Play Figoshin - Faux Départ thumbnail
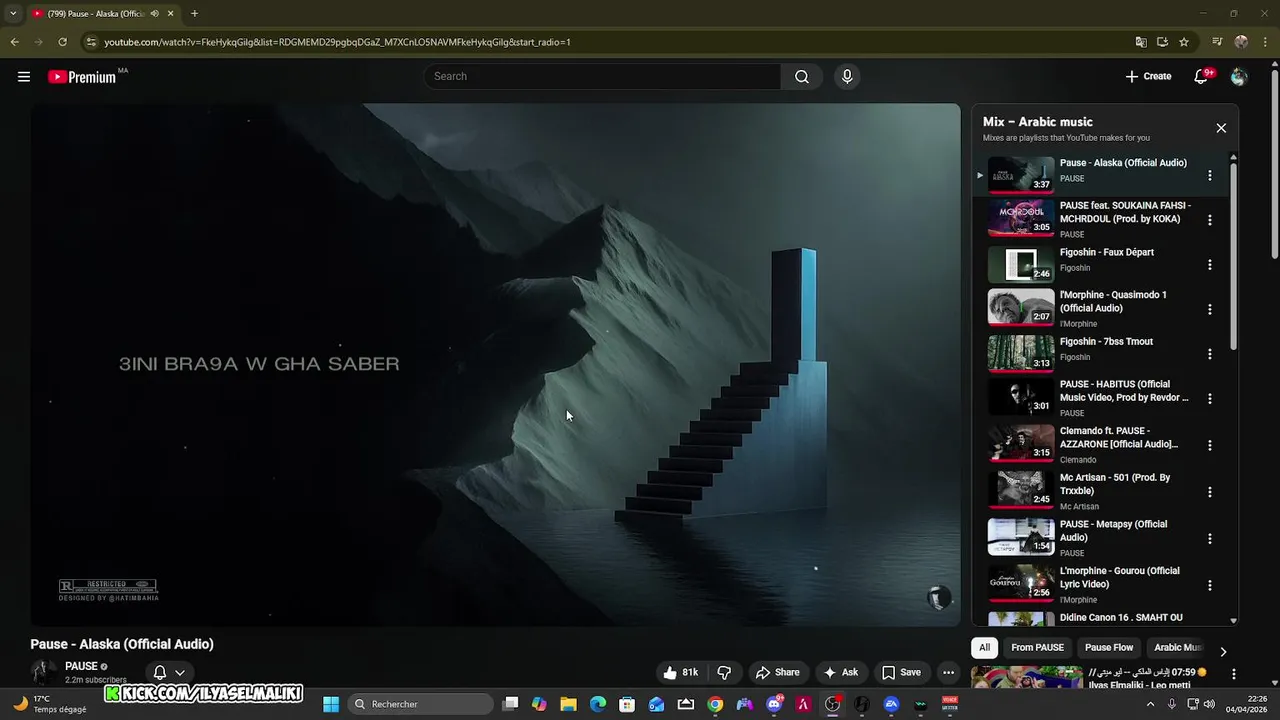This screenshot has width=1280, height=720. coord(1021,264)
